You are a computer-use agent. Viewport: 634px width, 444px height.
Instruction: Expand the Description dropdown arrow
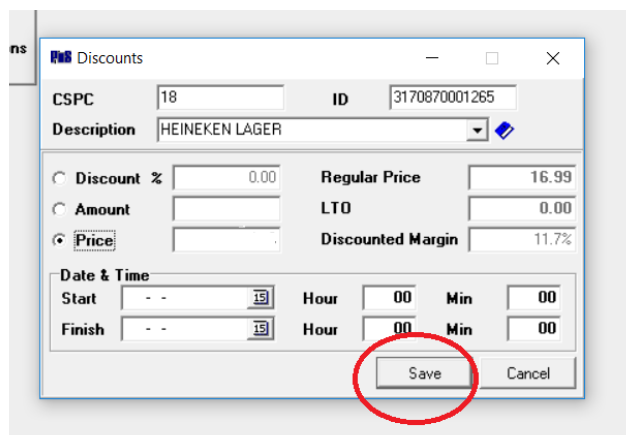tap(478, 130)
